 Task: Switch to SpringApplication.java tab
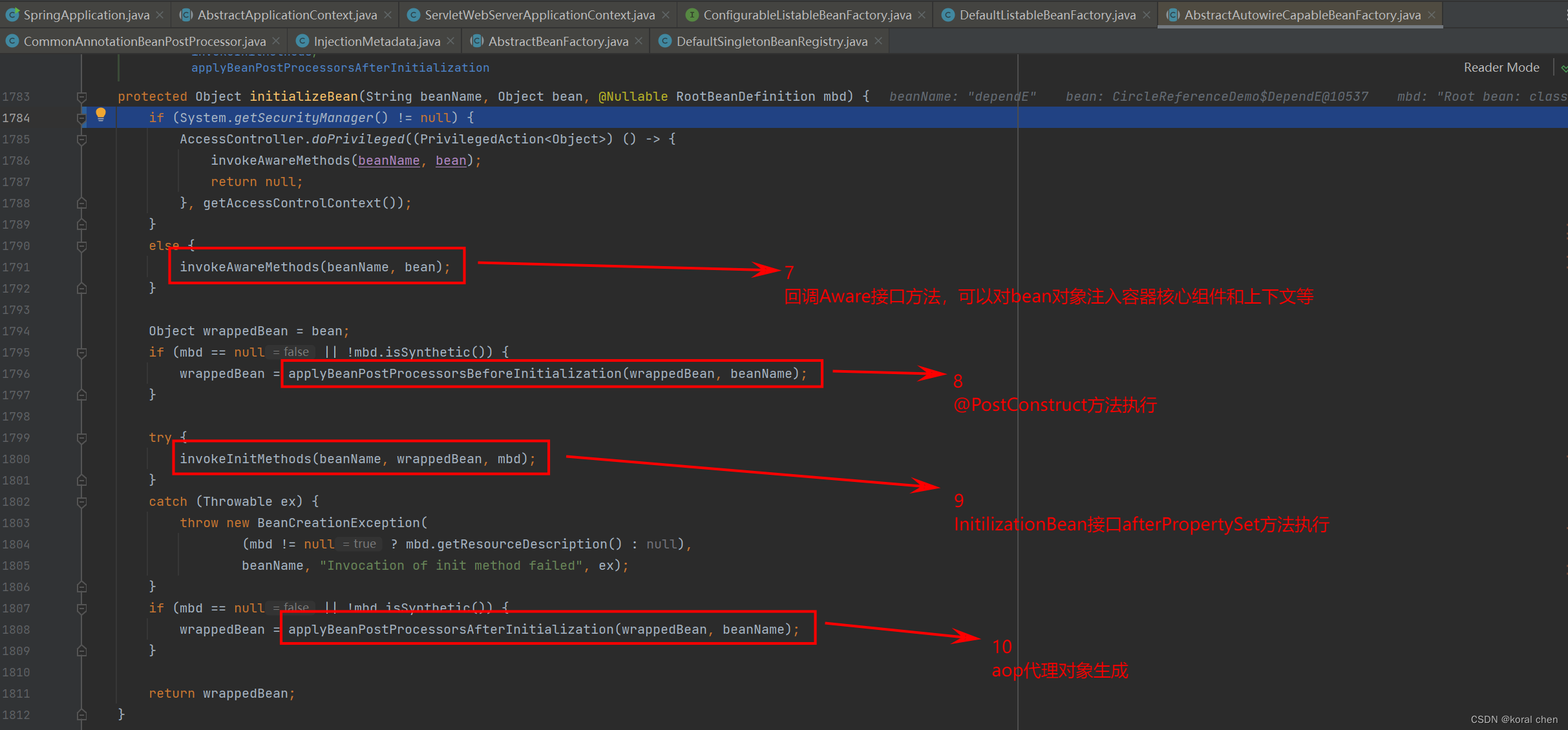click(x=86, y=15)
